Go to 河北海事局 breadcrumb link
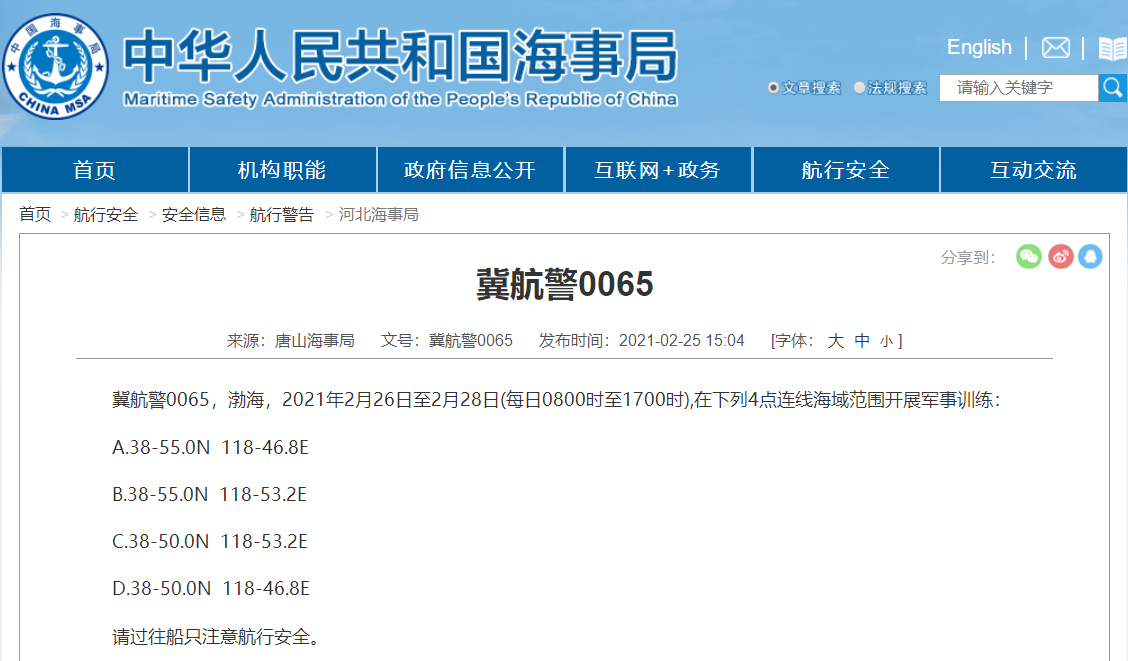This screenshot has height=661, width=1128. (378, 214)
